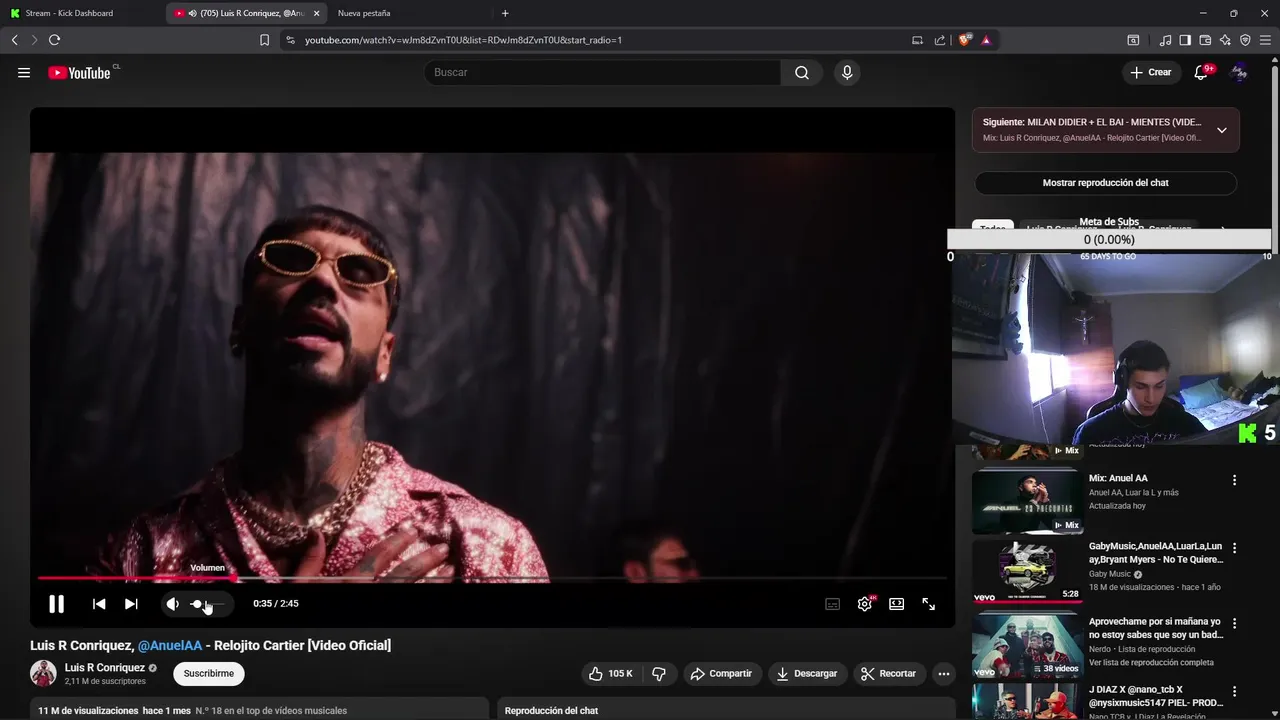Focus the Buscar search field
Image resolution: width=1280 pixels, height=720 pixels.
point(602,72)
